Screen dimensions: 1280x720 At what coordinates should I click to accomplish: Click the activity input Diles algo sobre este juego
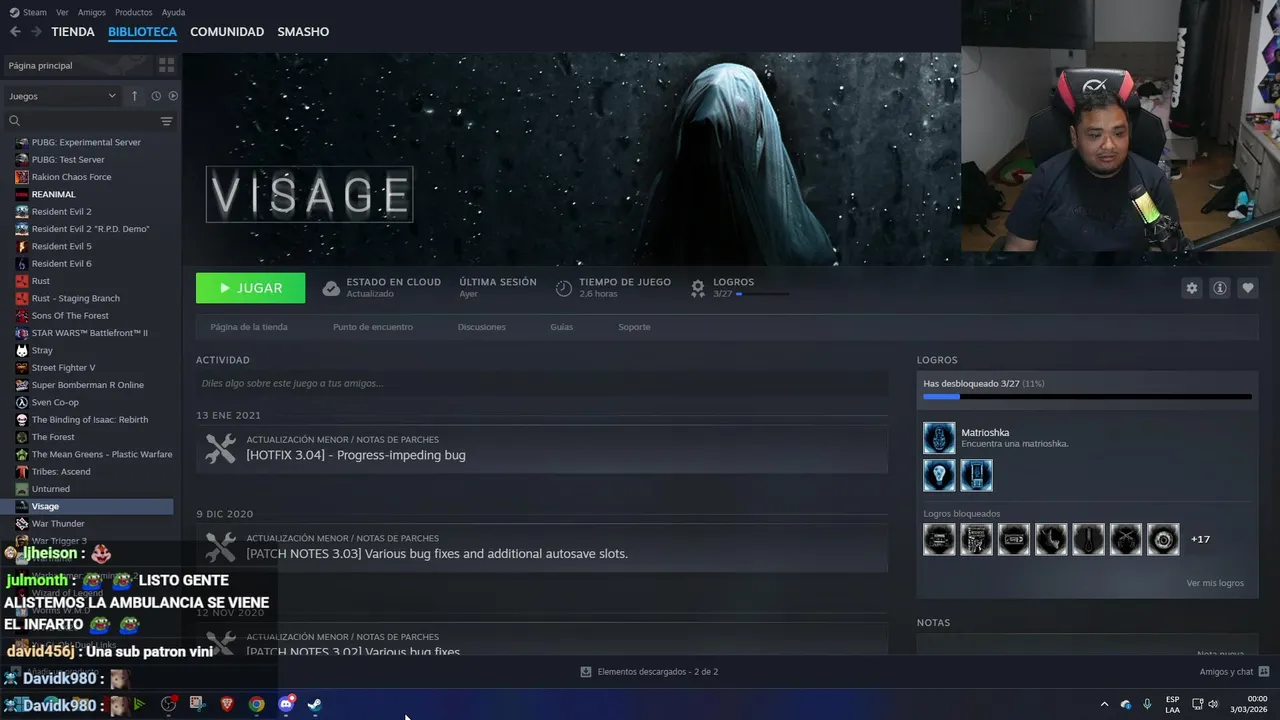(x=542, y=383)
